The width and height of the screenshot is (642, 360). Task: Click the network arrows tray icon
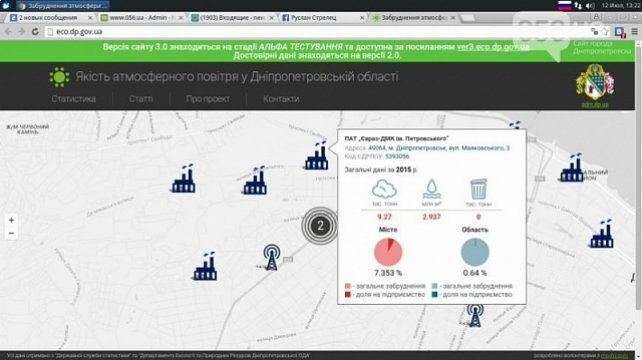(x=578, y=6)
